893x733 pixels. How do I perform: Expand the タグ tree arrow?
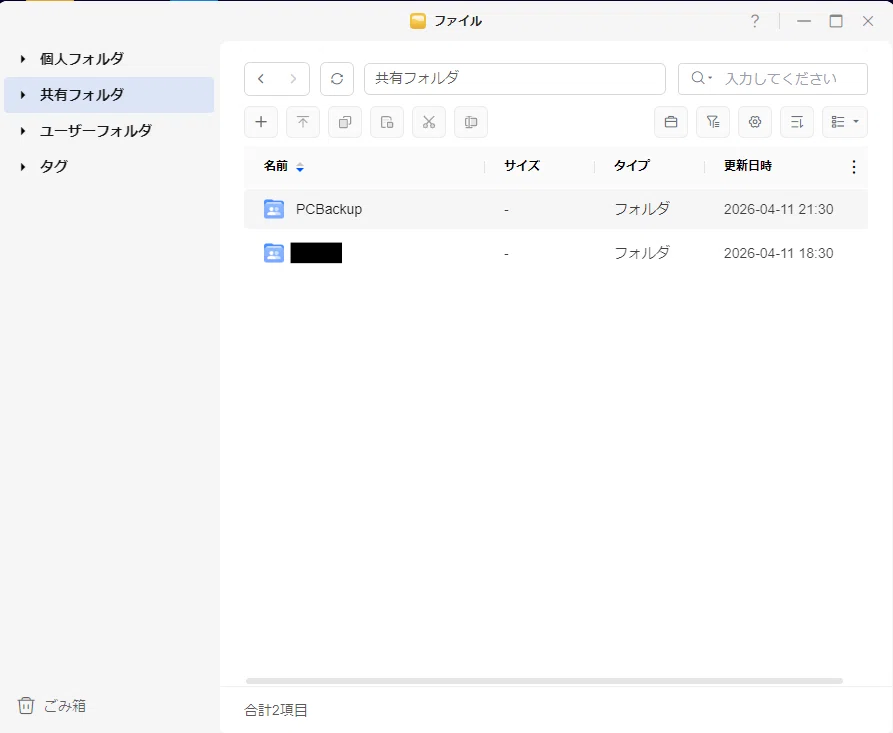[23, 166]
